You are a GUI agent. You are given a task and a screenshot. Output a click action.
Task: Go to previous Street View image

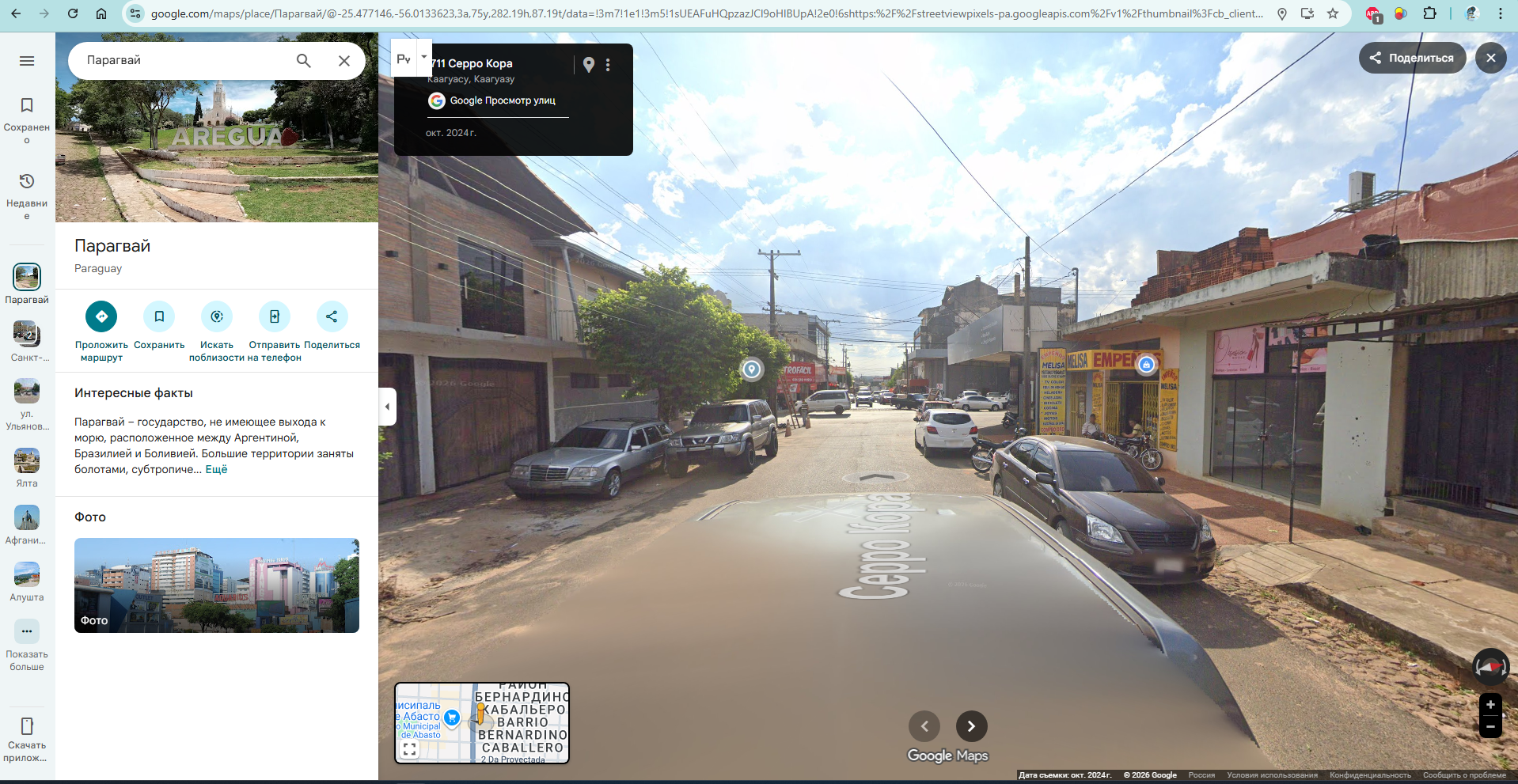pyautogui.click(x=924, y=726)
